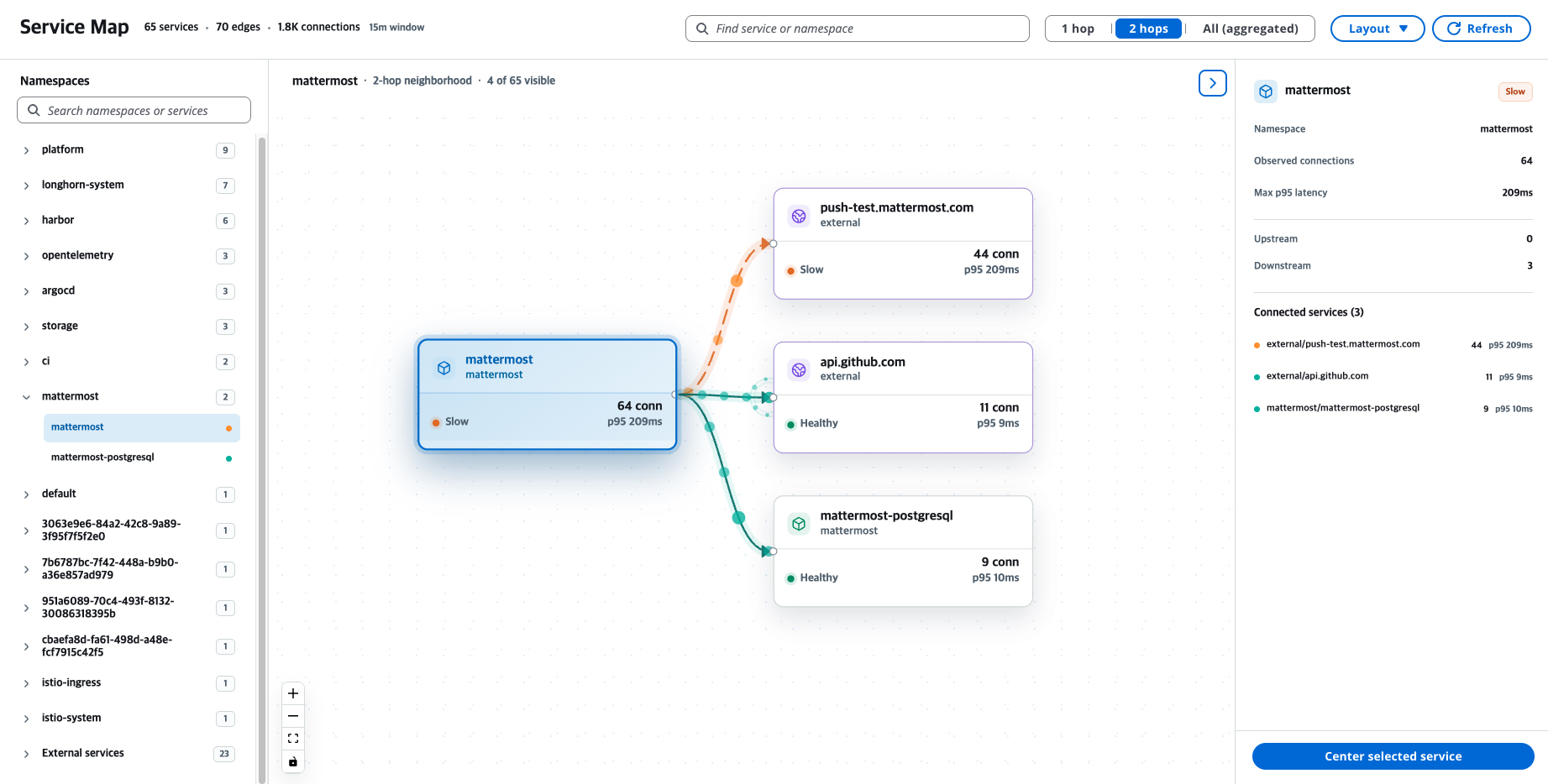Expand the default namespace
Screen dimensions: 1548x784
(26, 494)
